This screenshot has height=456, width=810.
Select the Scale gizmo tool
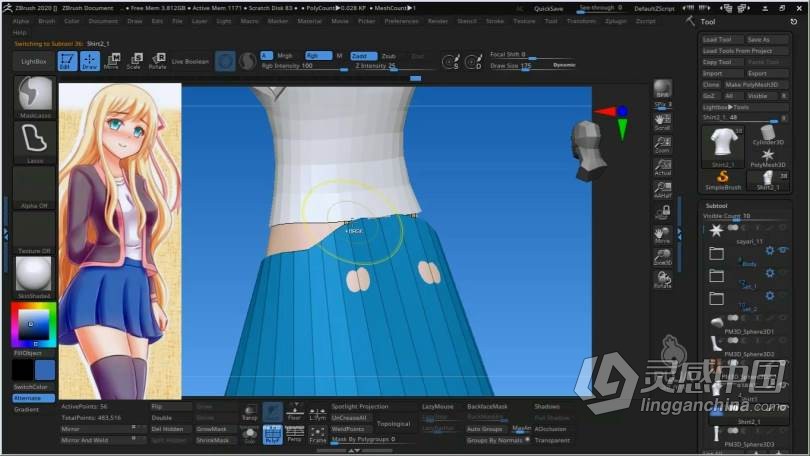point(134,61)
